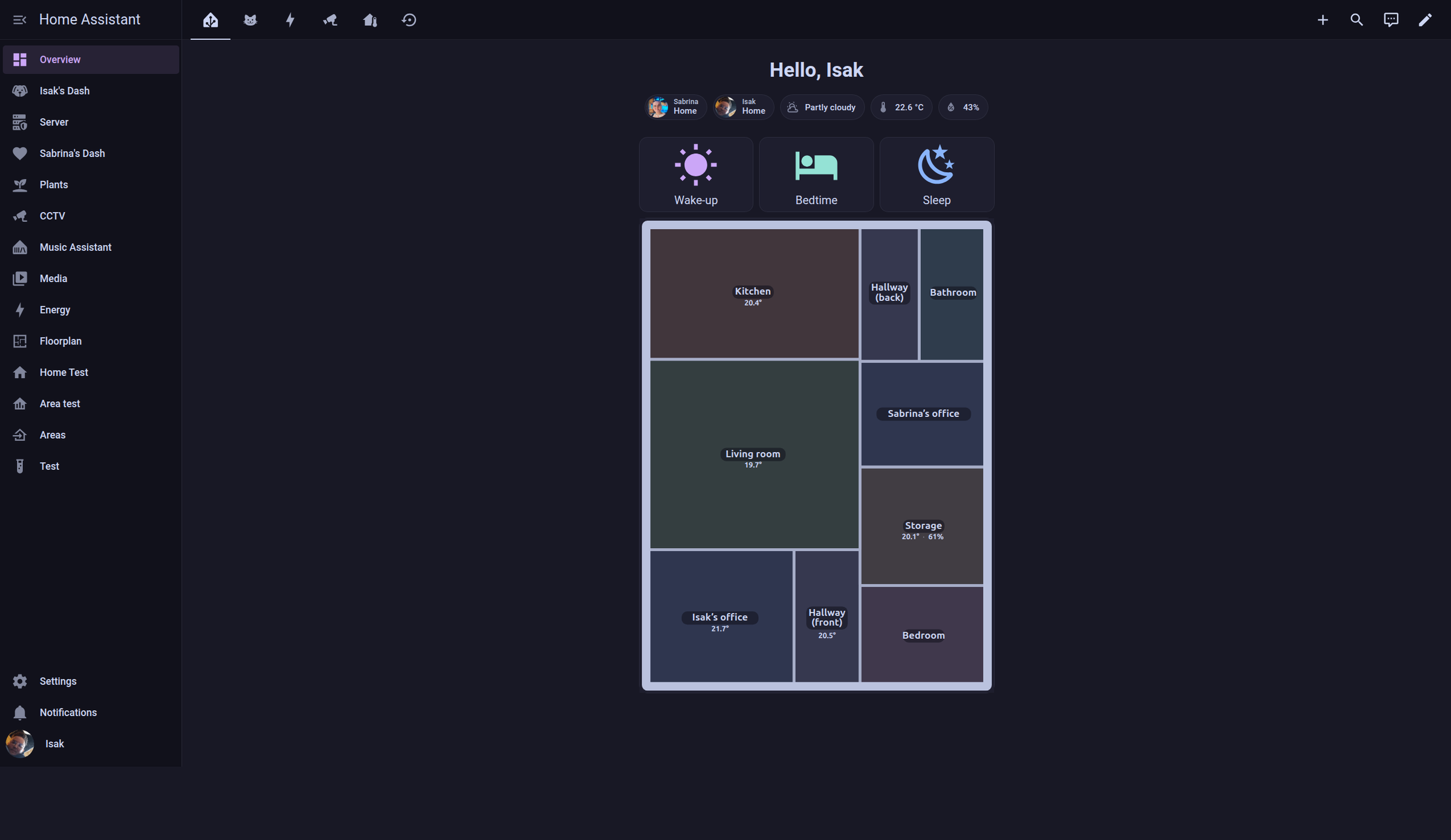Viewport: 1451px width, 840px height.
Task: Click the Partly cloudy weather badge
Action: click(x=822, y=107)
